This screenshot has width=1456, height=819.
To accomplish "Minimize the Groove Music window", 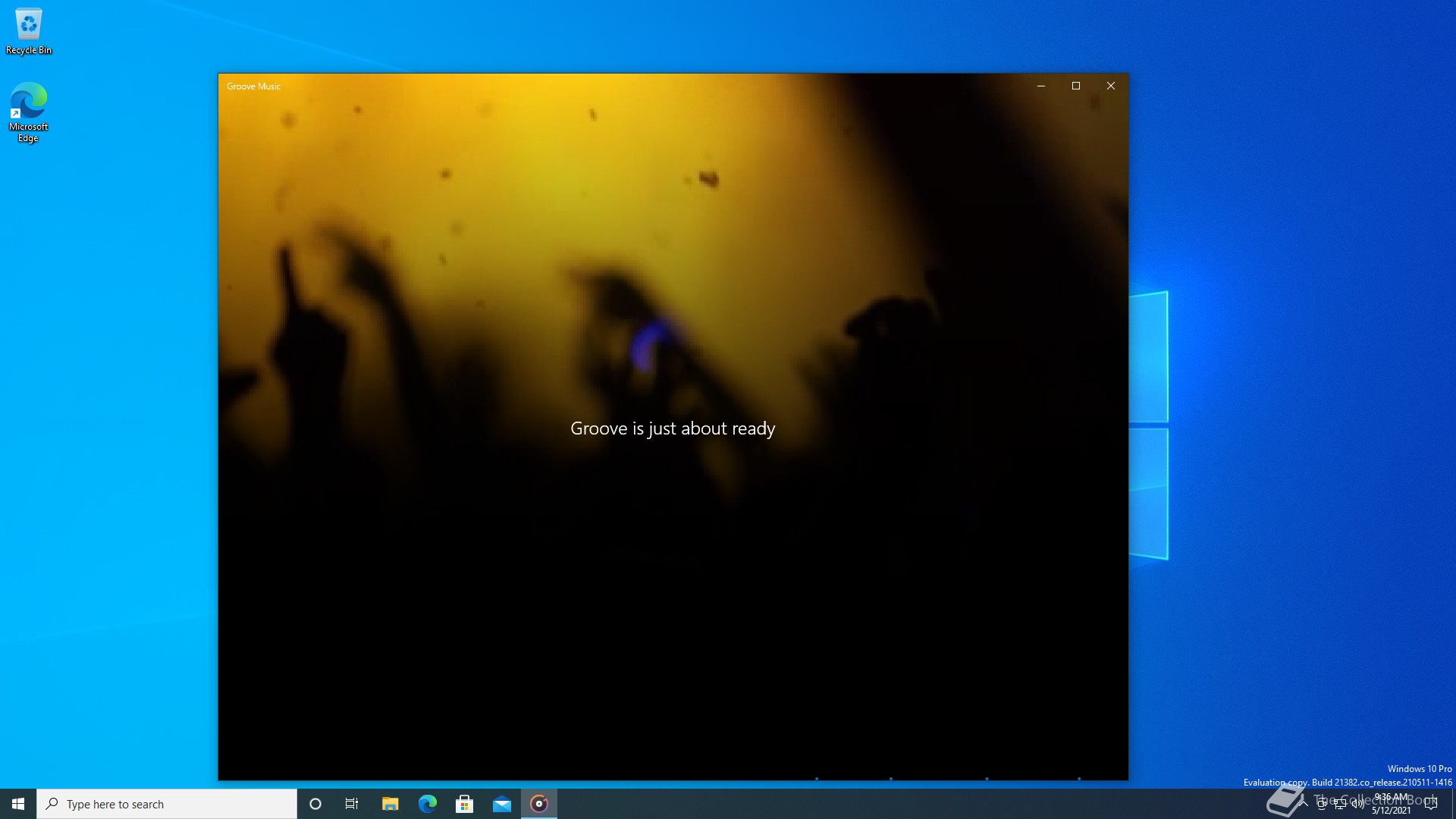I will pos(1041,86).
